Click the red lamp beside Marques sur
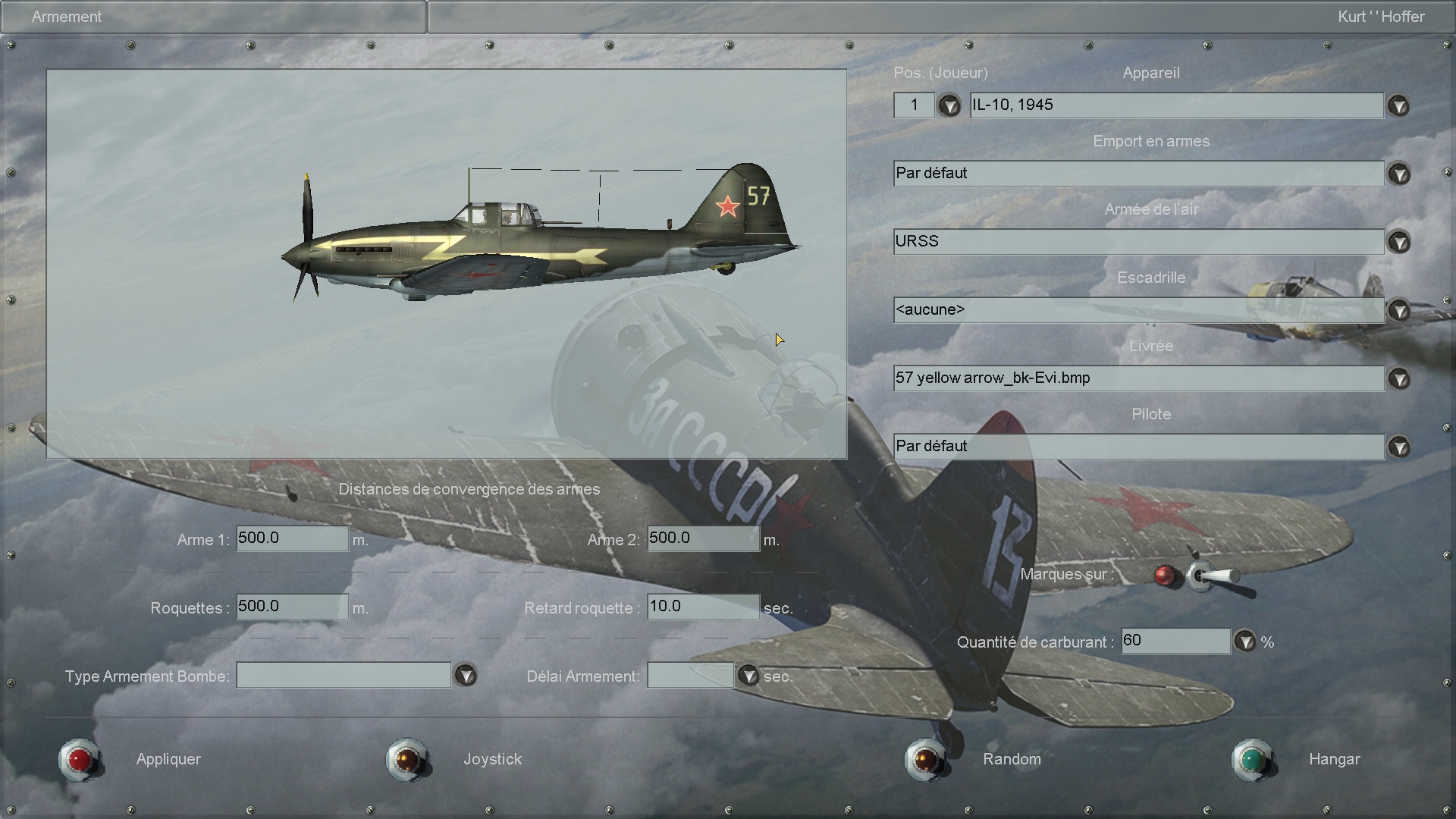Image resolution: width=1456 pixels, height=819 pixels. coord(1164,576)
